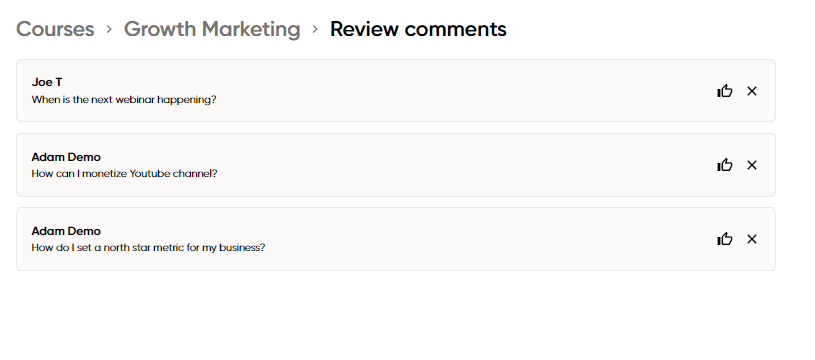This screenshot has height=360, width=815.
Task: Select the author name Joe T
Action: (x=47, y=82)
